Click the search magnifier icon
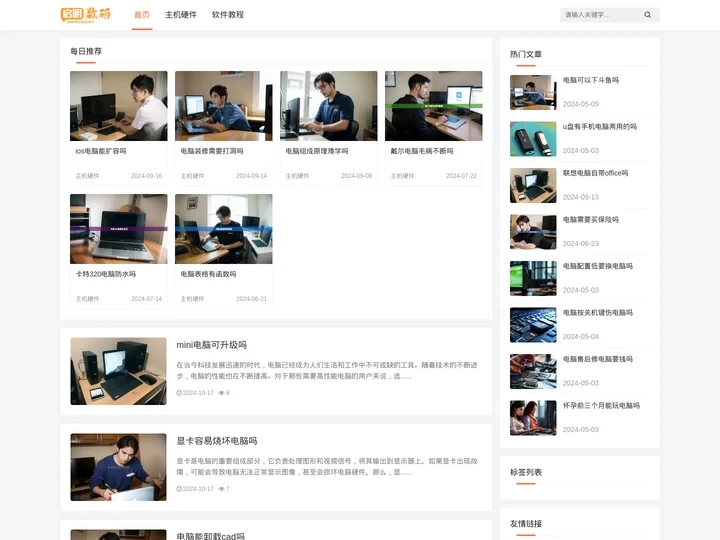Viewport: 720px width, 540px height. click(647, 15)
